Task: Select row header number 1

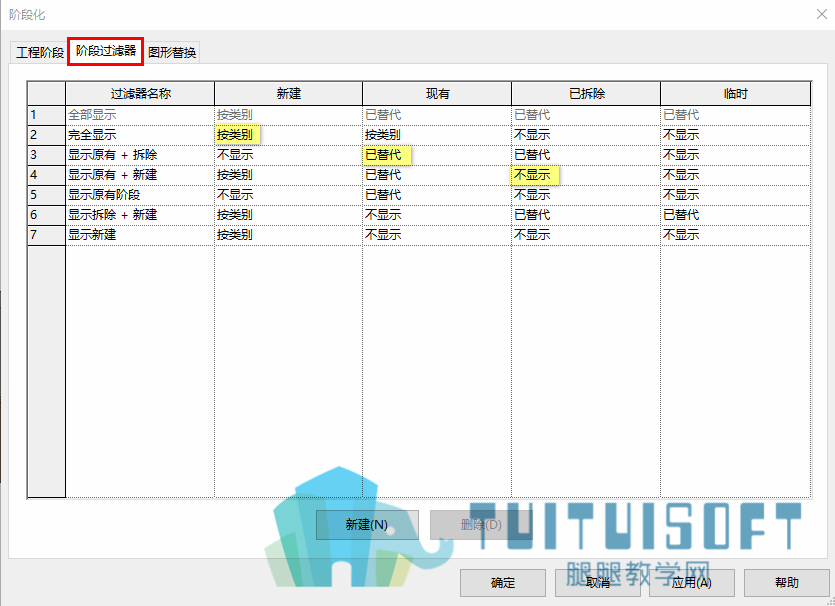Action: click(x=46, y=115)
